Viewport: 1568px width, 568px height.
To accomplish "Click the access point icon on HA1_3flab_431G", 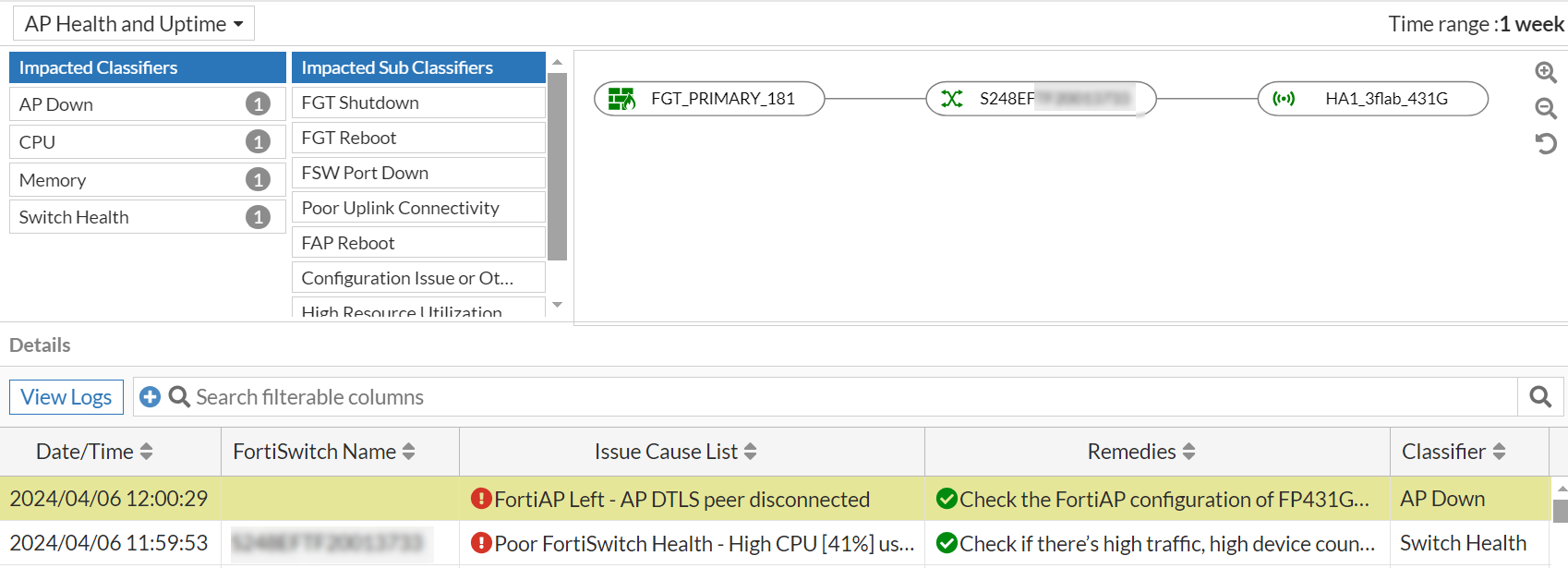I will tap(1284, 99).
